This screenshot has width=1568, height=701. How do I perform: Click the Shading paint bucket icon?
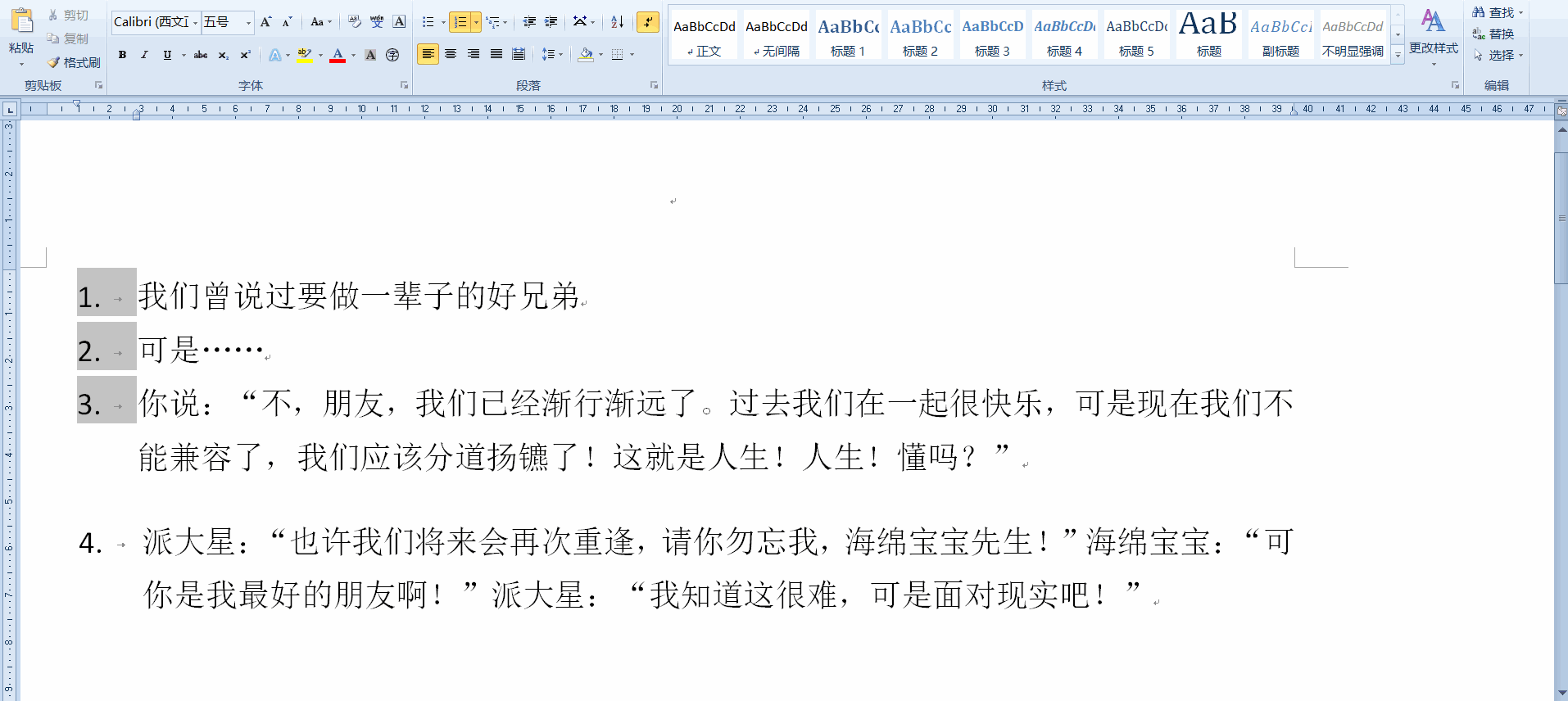[x=586, y=55]
